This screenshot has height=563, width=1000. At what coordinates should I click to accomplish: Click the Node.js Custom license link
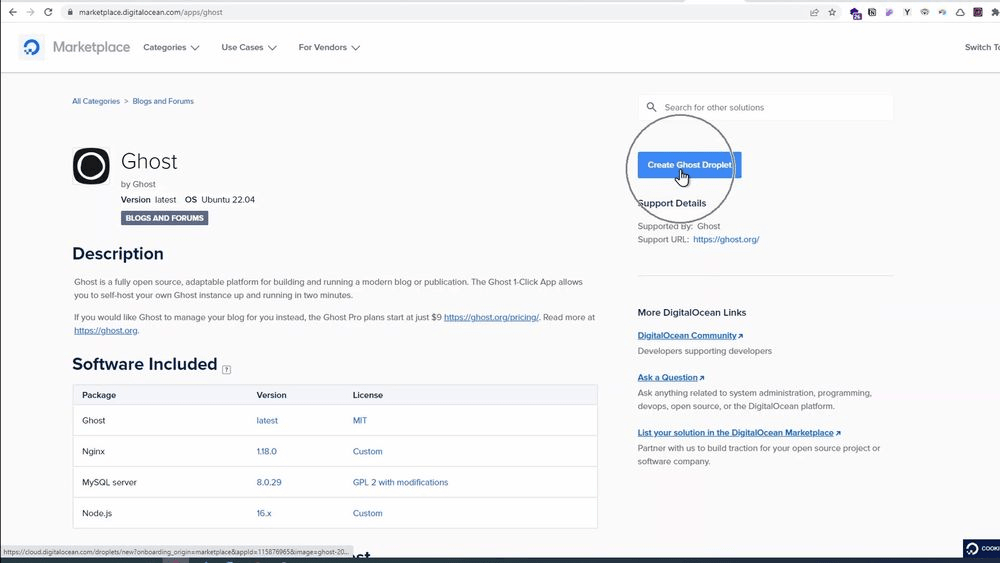pyautogui.click(x=367, y=513)
